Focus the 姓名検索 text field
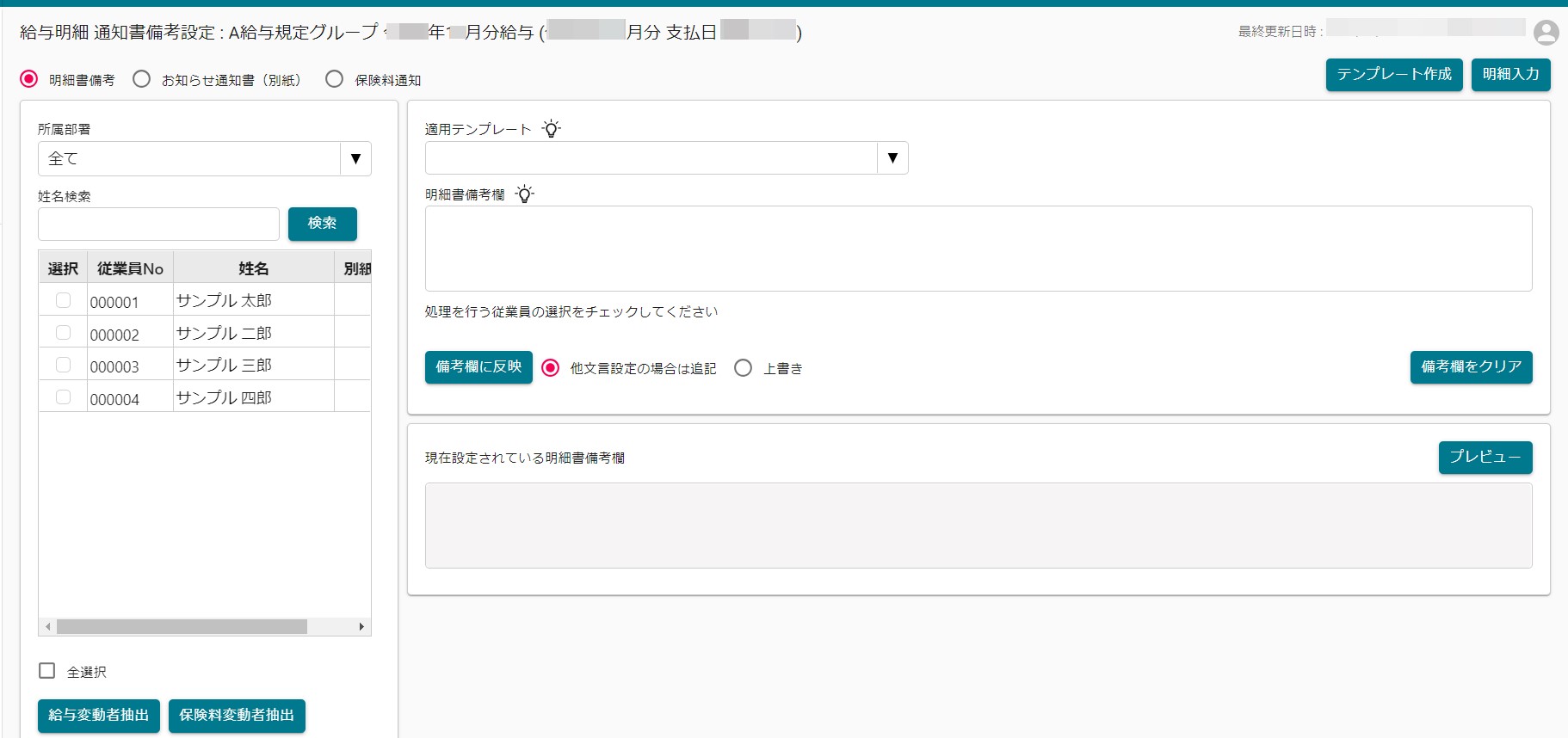 pyautogui.click(x=158, y=224)
